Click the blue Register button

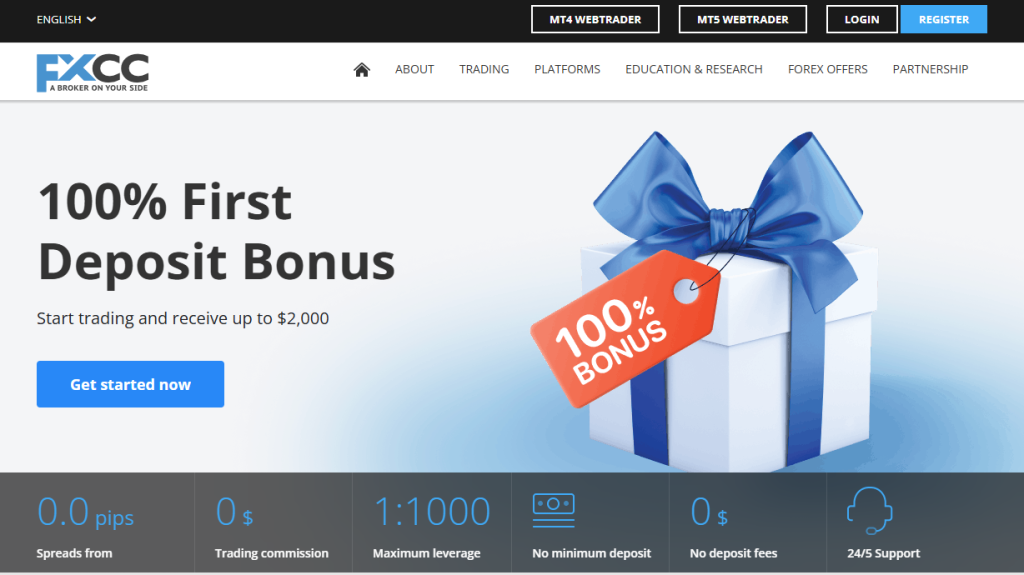944,20
